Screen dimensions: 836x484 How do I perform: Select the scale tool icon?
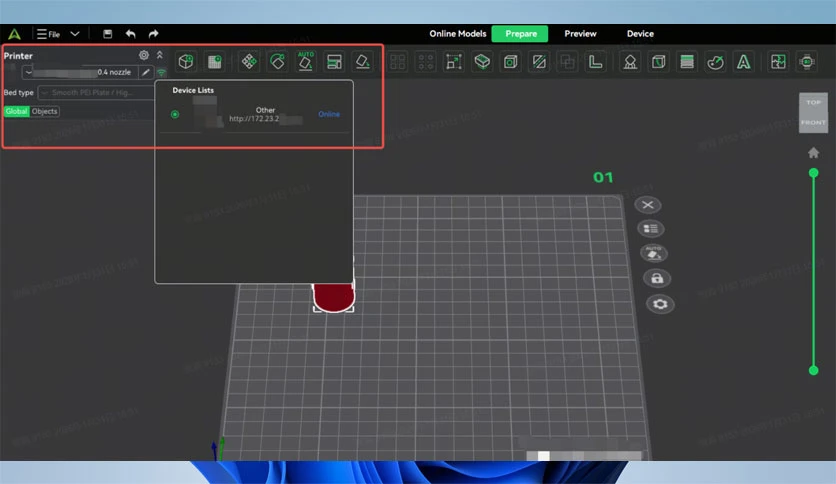click(454, 62)
